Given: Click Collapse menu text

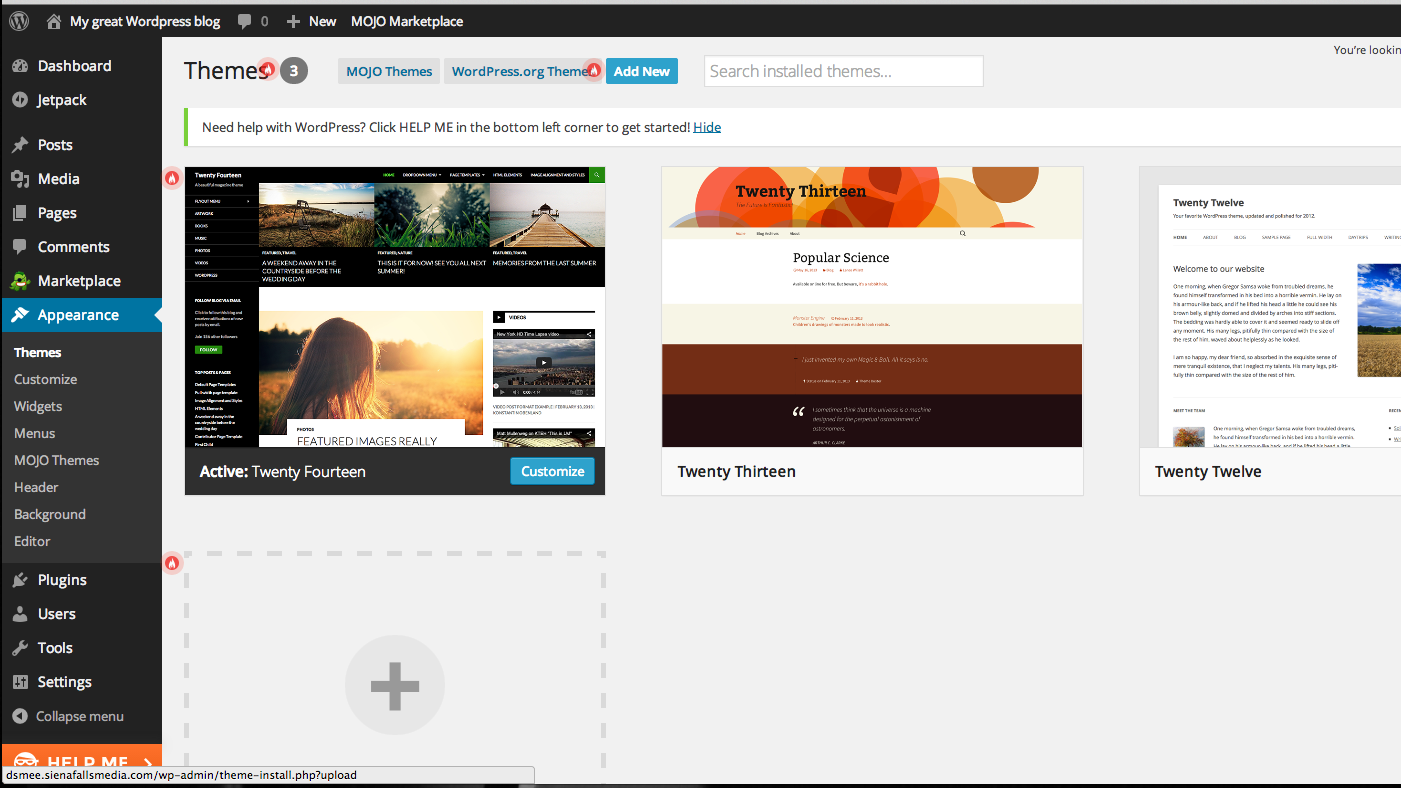Looking at the screenshot, I should [x=80, y=716].
